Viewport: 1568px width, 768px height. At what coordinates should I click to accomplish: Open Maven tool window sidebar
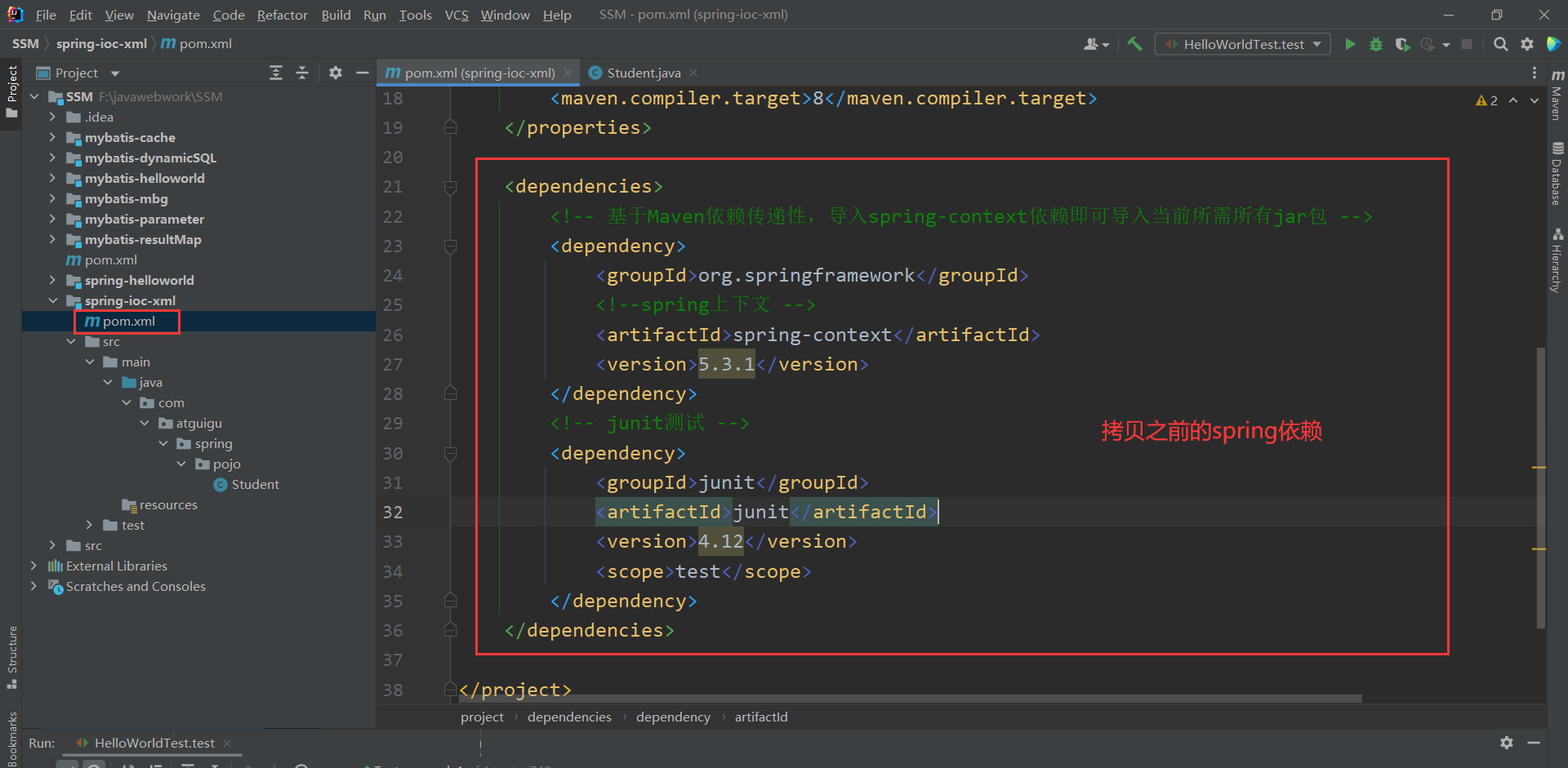click(1557, 96)
